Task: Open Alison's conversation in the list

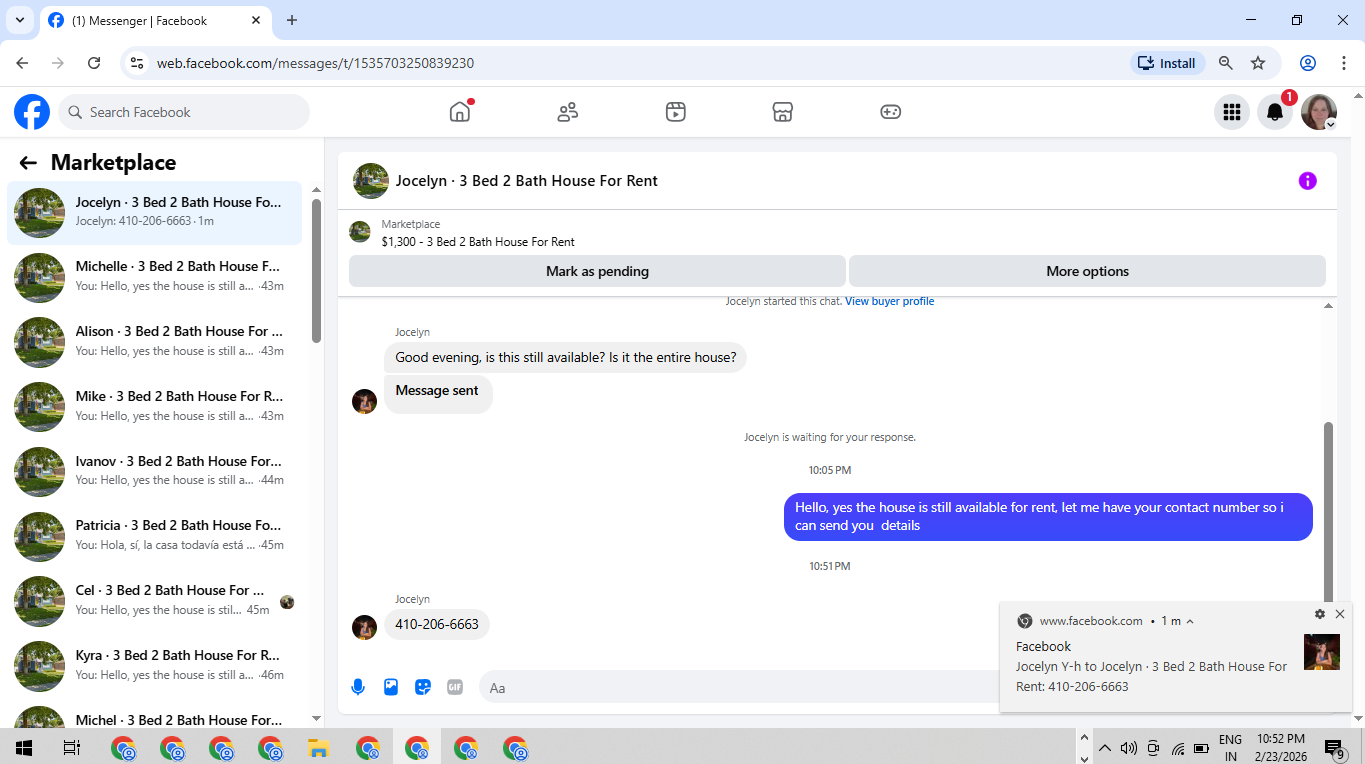Action: click(x=155, y=342)
